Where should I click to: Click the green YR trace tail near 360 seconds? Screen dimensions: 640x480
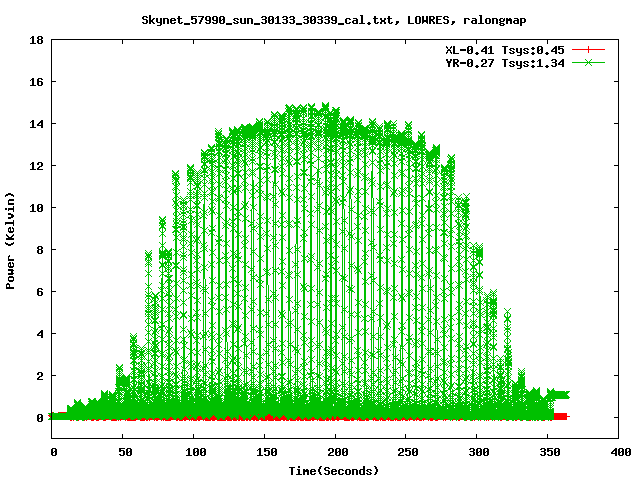point(558,395)
